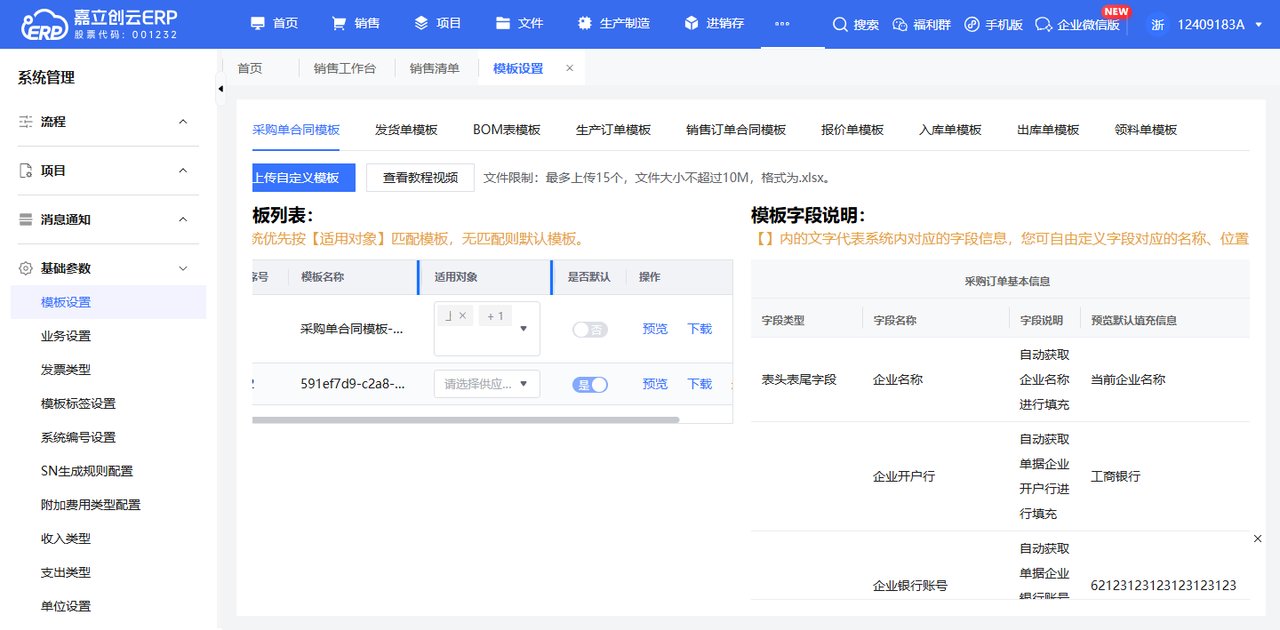Select the 采购单合同模板 tab
This screenshot has height=630, width=1280.
[296, 130]
